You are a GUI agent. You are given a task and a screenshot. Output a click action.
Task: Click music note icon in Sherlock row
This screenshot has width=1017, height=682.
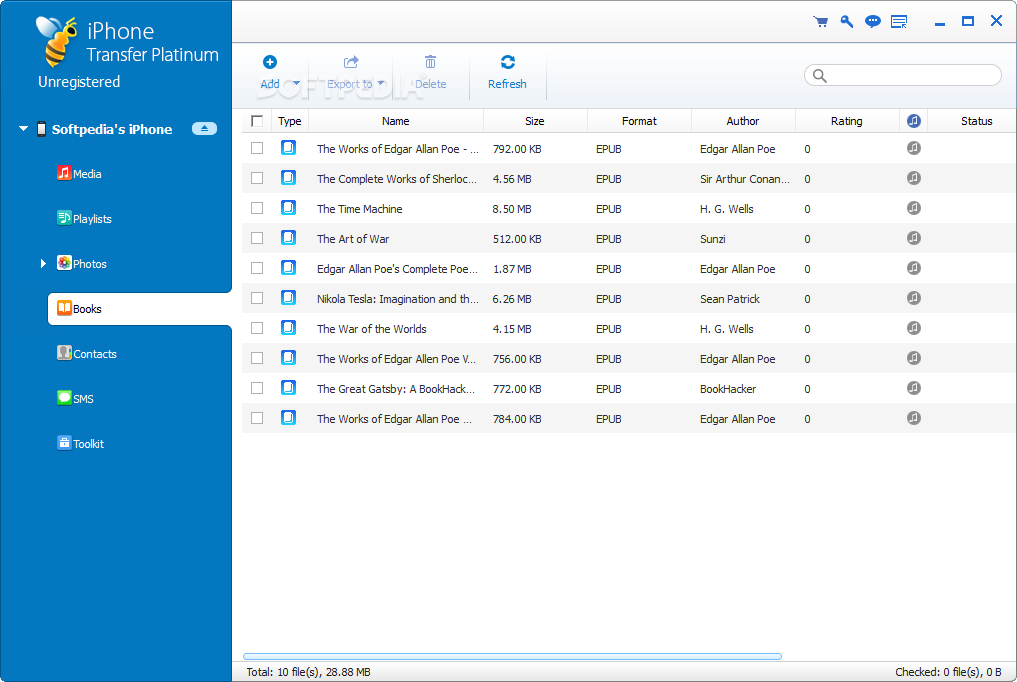tap(914, 178)
